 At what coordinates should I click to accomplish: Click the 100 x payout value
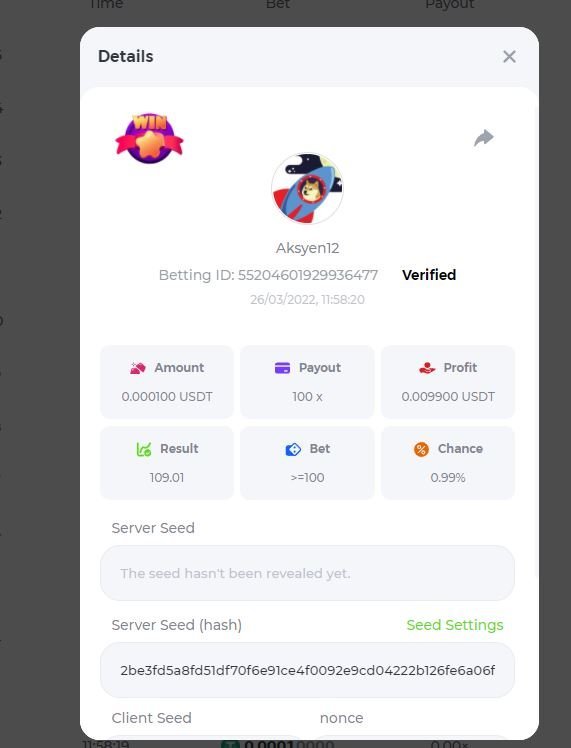[307, 396]
